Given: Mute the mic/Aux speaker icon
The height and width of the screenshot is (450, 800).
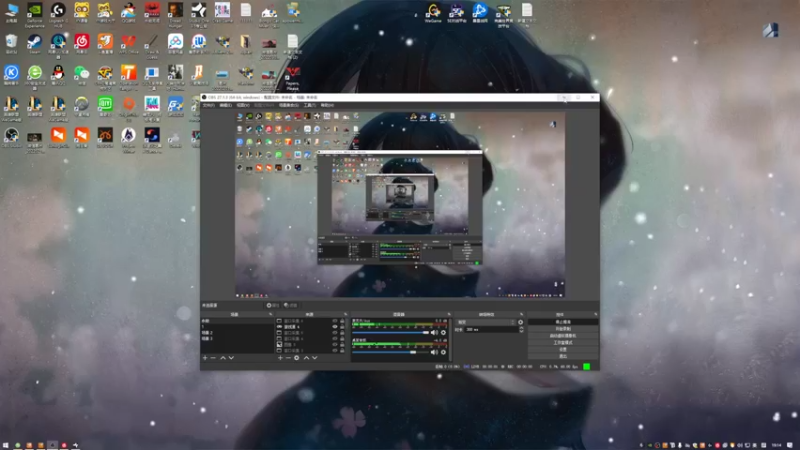Looking at the screenshot, I should coord(434,333).
